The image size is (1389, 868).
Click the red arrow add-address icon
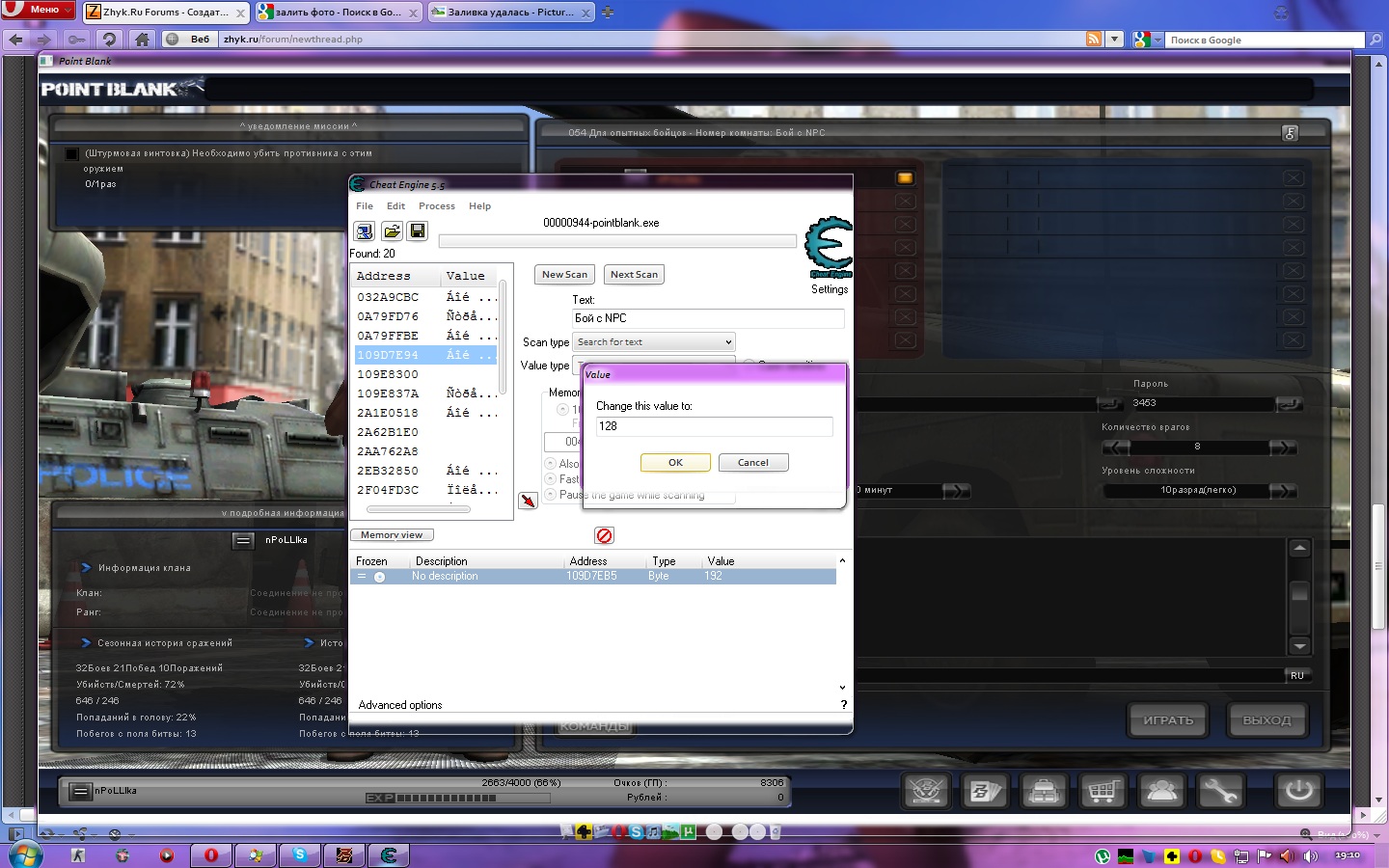coord(528,501)
